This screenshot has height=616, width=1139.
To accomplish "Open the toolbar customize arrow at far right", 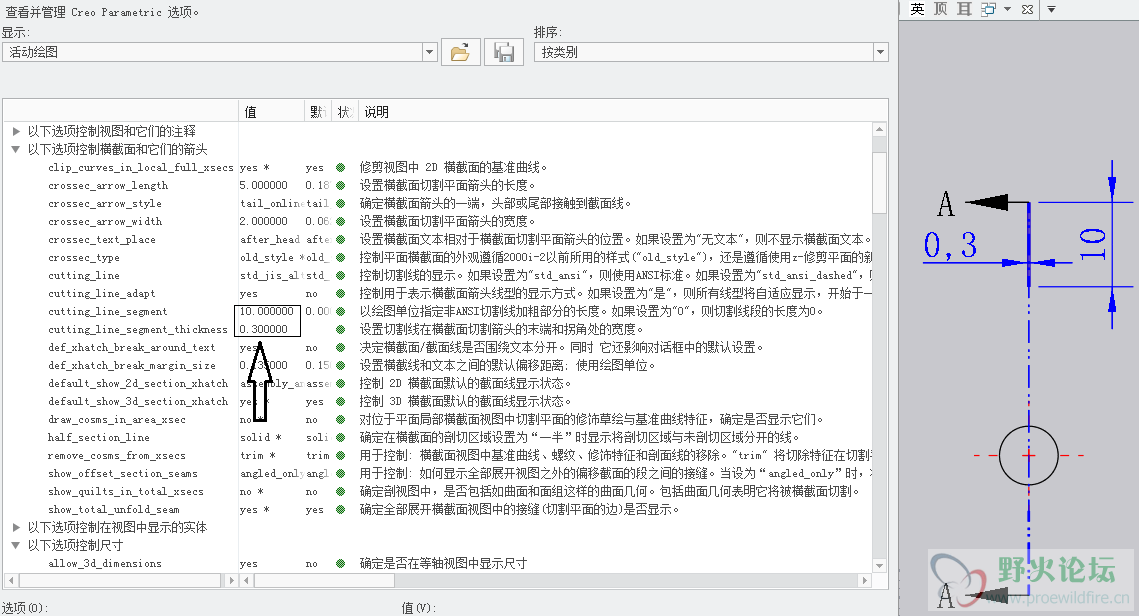I will 1051,9.
